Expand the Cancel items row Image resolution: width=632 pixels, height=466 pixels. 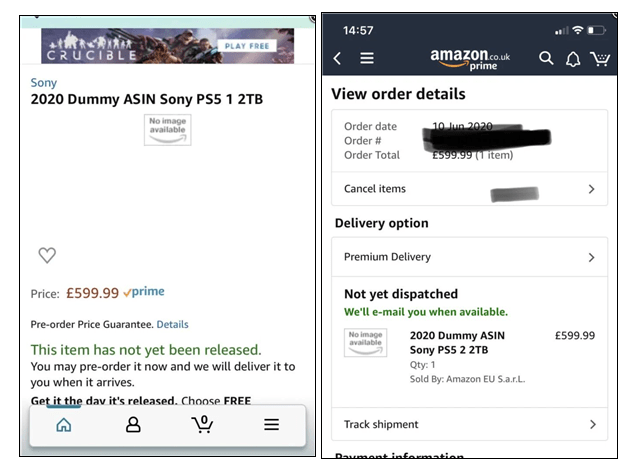[469, 189]
